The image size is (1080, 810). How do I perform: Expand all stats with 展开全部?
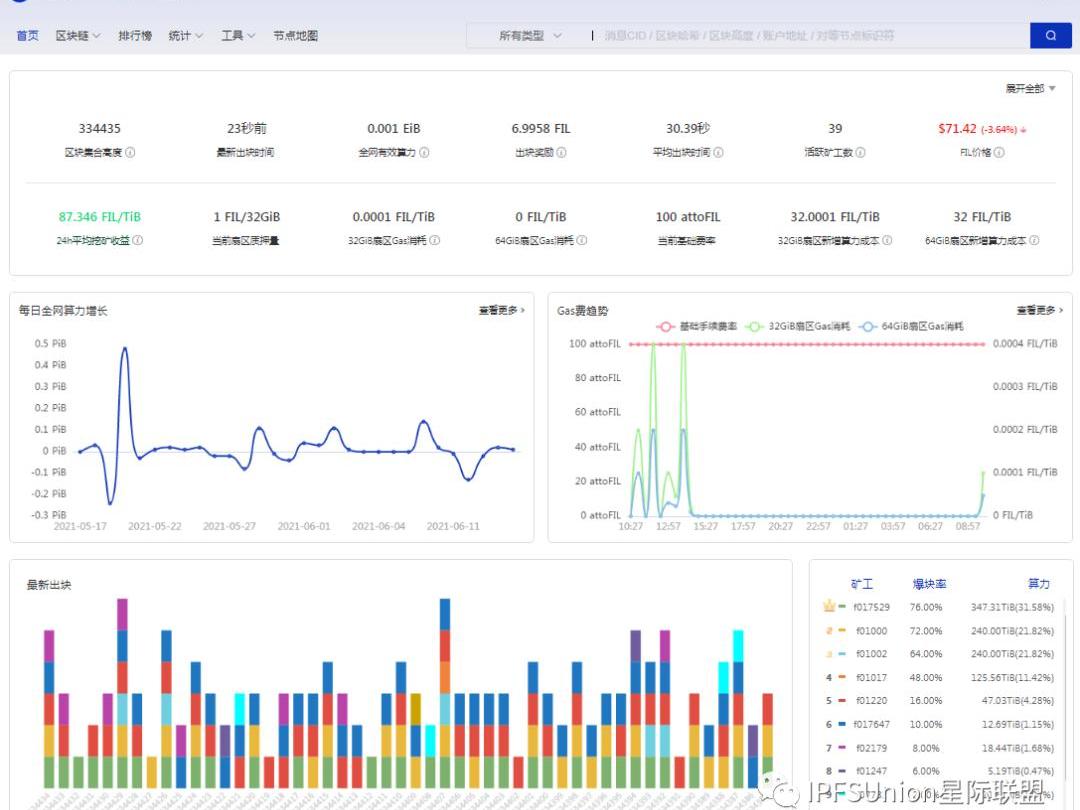pyautogui.click(x=1030, y=89)
